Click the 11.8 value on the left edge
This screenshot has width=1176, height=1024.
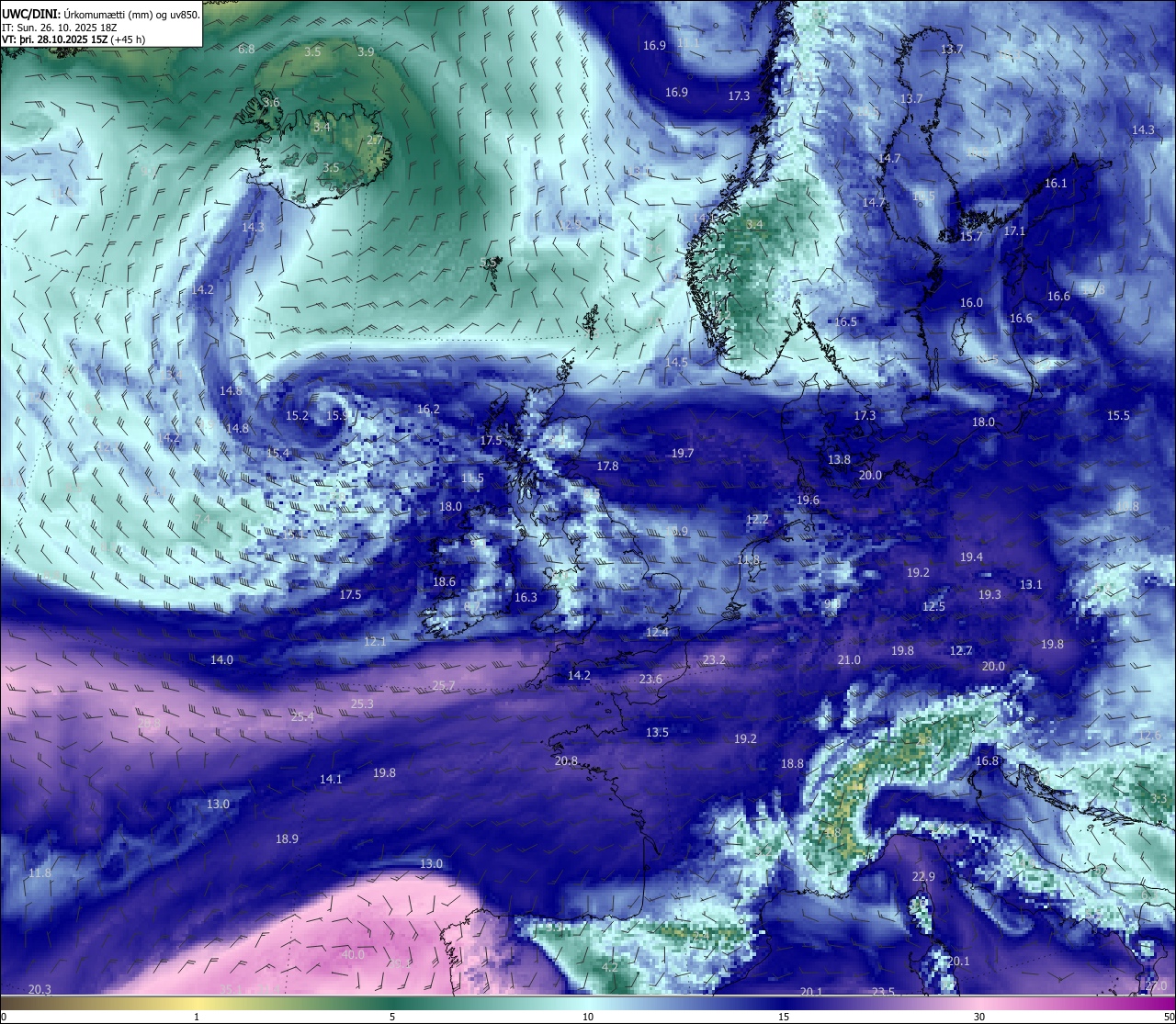pos(40,873)
